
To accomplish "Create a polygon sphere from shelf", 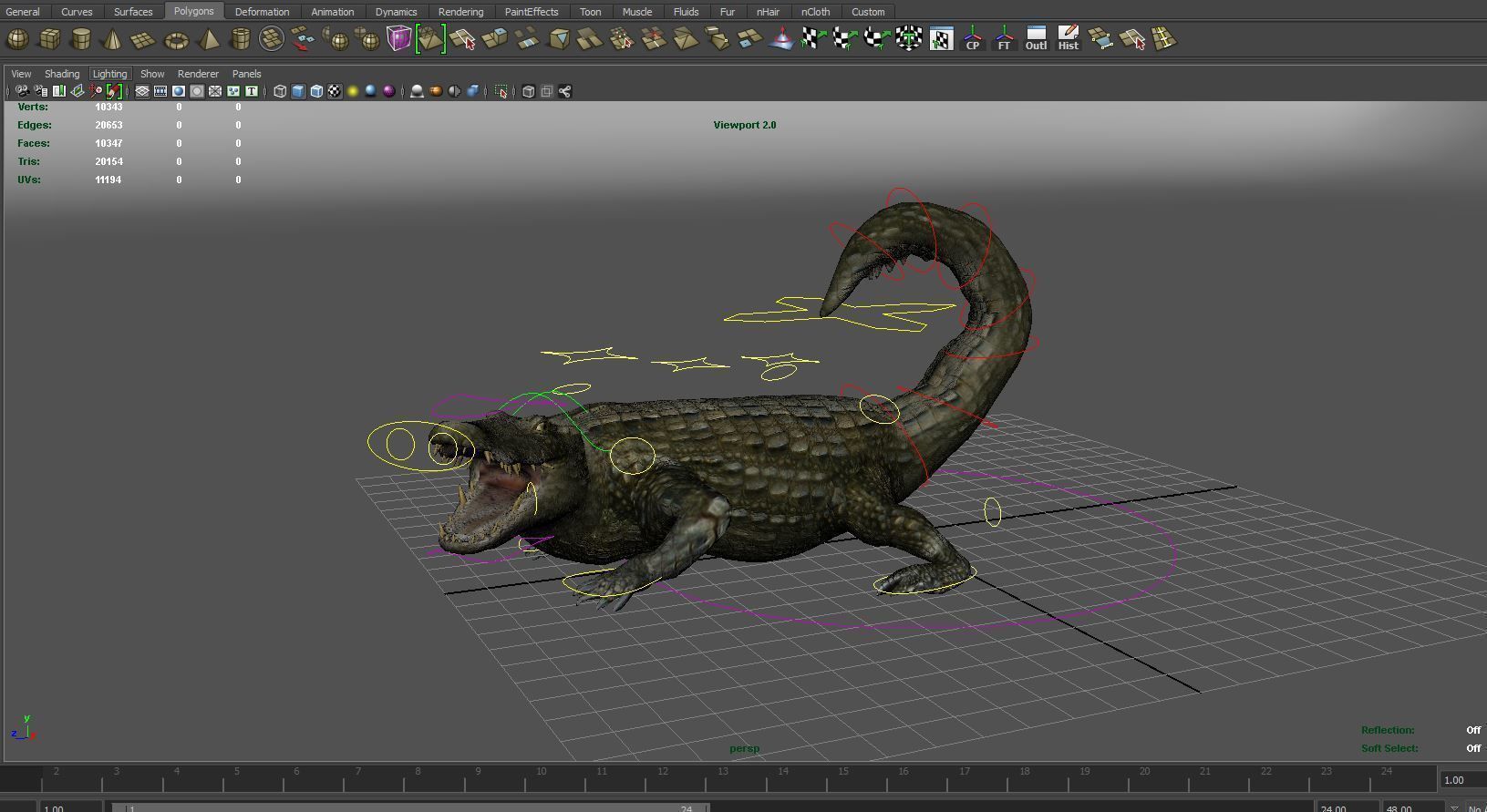I will pos(17,39).
